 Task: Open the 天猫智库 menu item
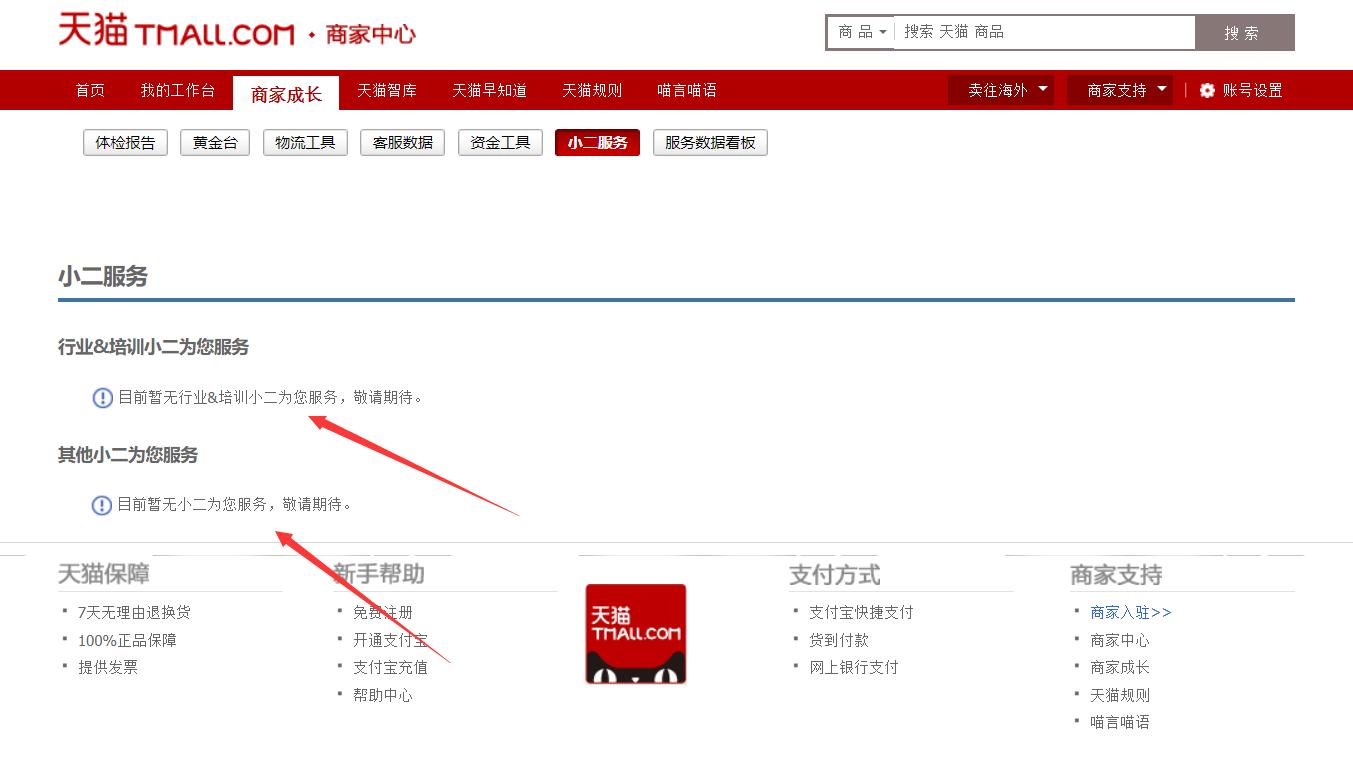(386, 89)
